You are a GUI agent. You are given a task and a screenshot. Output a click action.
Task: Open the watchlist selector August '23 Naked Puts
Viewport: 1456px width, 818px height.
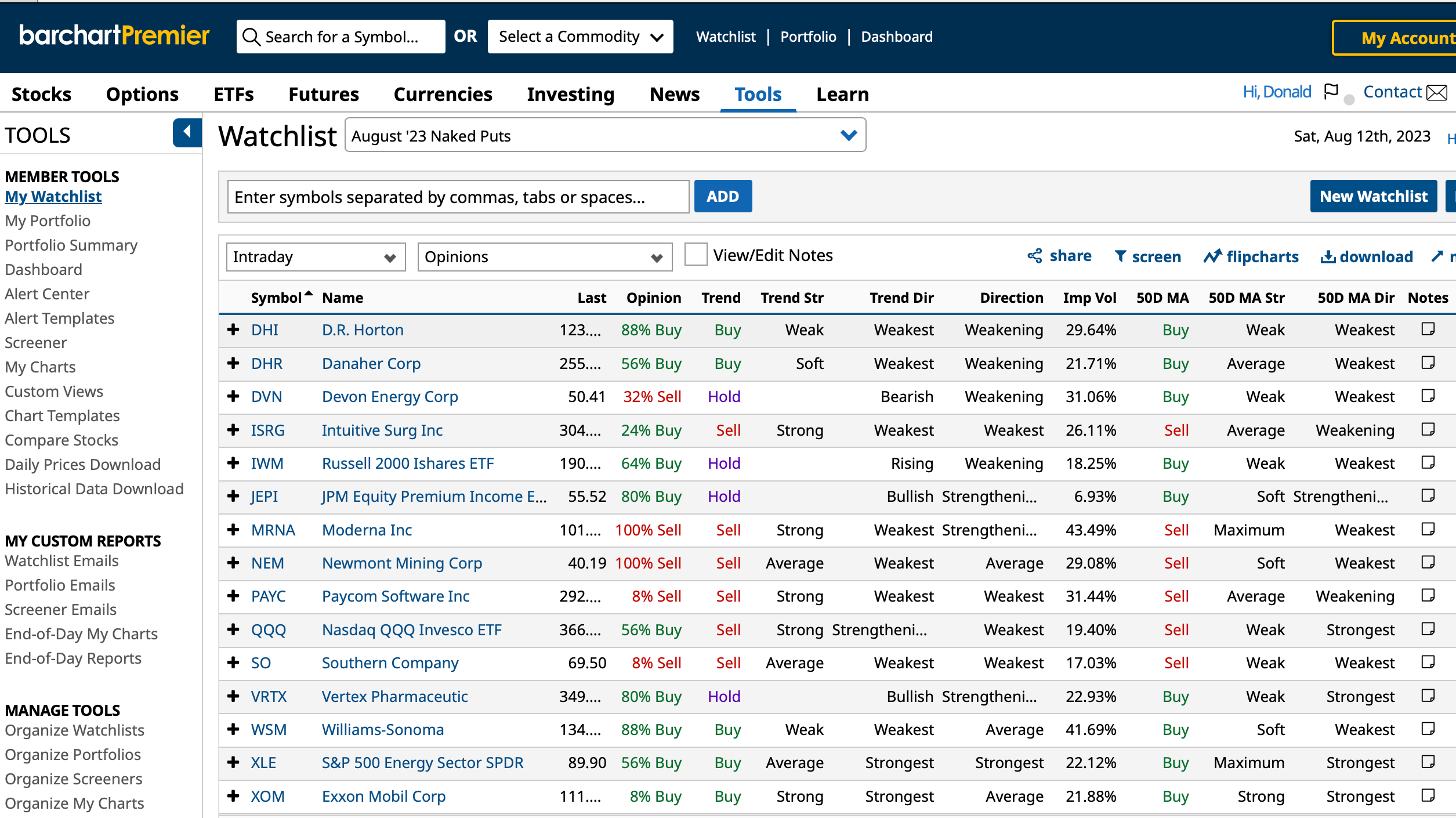pyautogui.click(x=605, y=135)
